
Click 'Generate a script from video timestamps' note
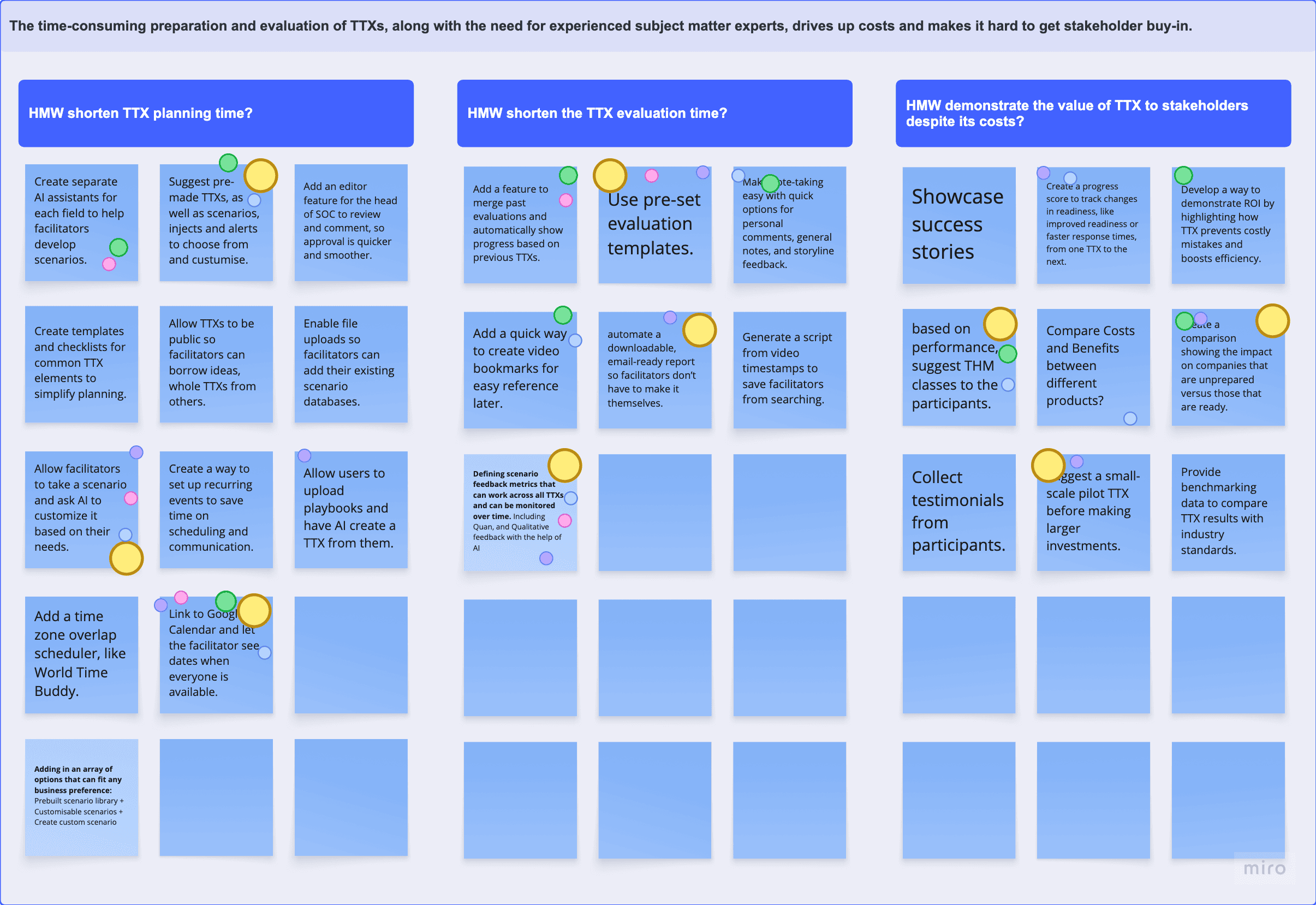coord(789,368)
